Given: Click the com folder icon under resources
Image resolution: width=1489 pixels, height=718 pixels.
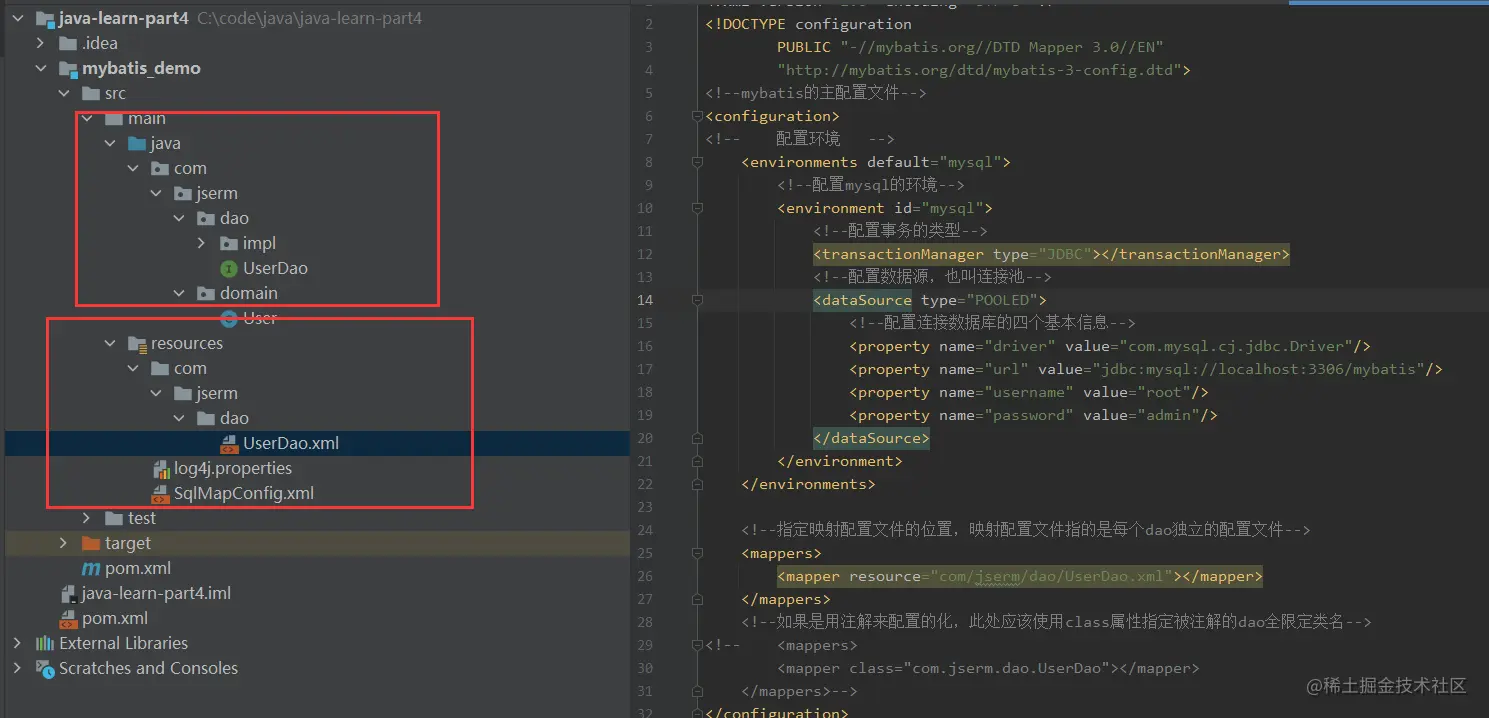Looking at the screenshot, I should click(160, 368).
